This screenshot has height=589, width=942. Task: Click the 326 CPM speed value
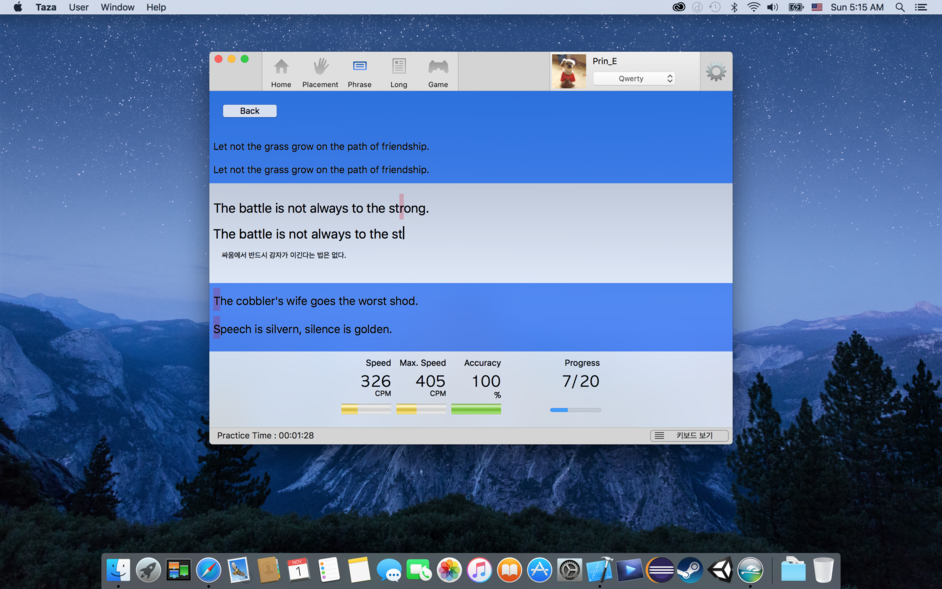pyautogui.click(x=375, y=384)
